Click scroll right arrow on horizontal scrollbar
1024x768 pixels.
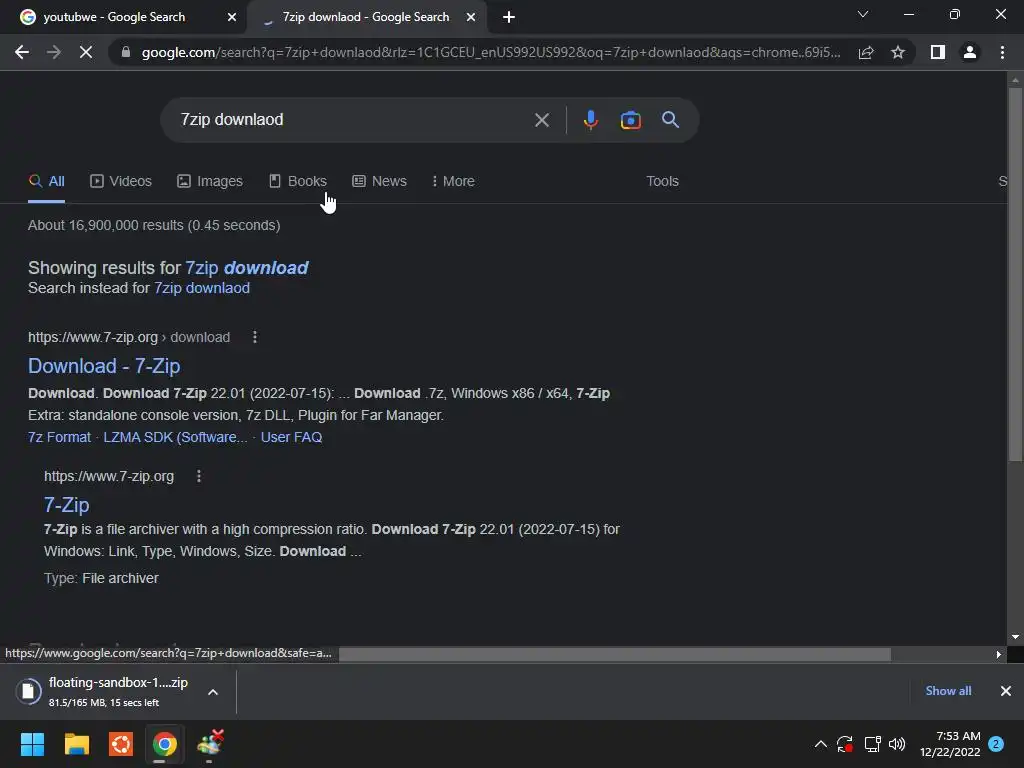[999, 654]
